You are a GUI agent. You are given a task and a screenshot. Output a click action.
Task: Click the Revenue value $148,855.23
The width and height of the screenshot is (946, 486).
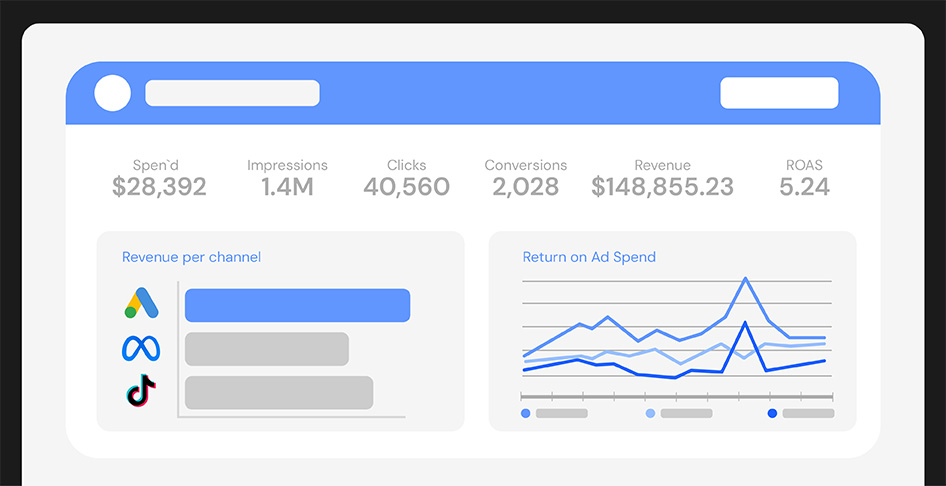coord(662,187)
